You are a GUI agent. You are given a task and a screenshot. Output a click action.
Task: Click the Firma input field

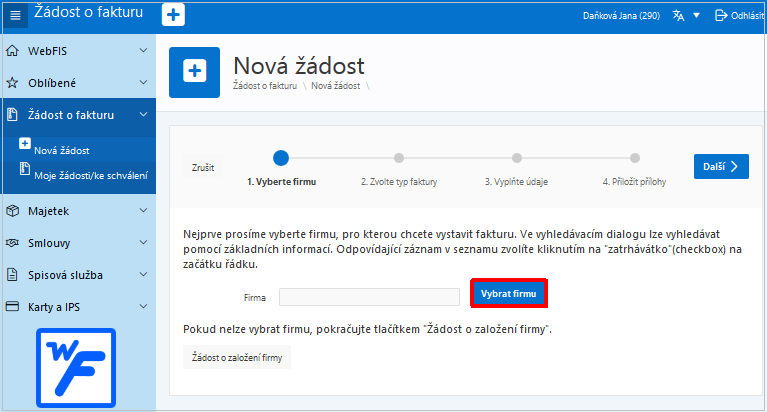point(369,297)
